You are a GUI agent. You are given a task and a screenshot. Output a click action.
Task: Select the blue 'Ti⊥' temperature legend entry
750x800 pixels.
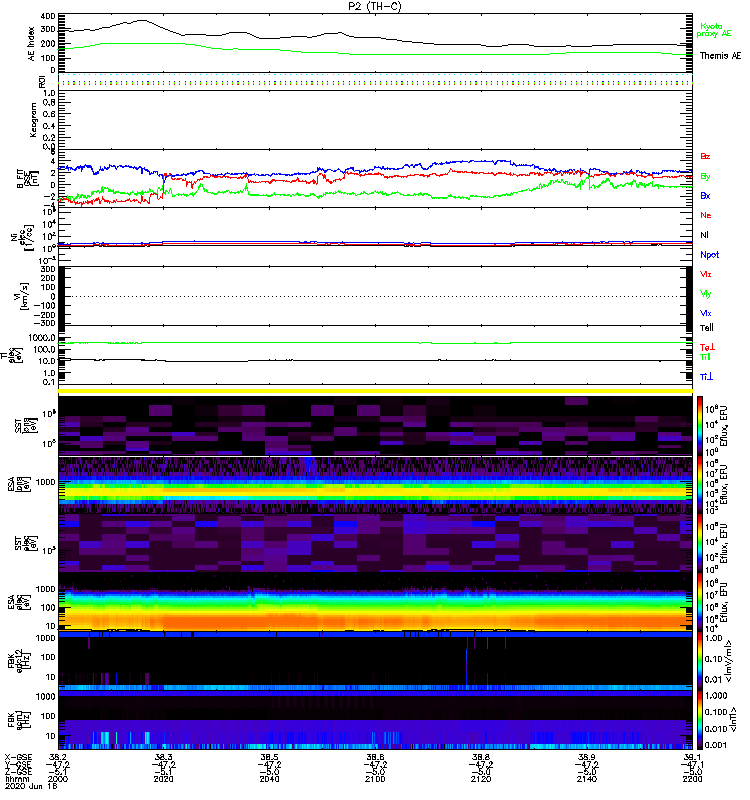[706, 377]
